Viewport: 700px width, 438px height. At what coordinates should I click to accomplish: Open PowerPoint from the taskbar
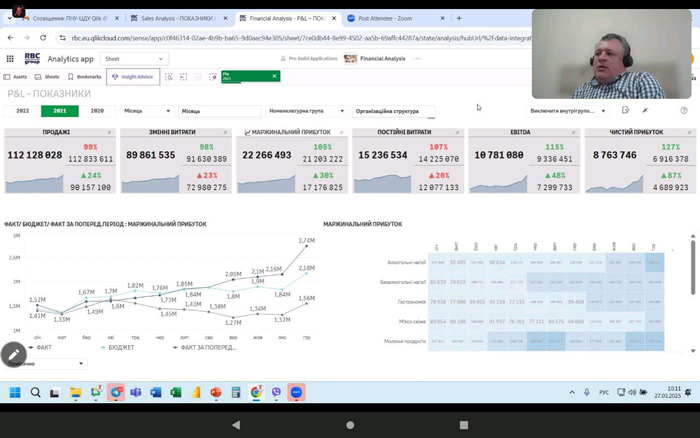214,393
